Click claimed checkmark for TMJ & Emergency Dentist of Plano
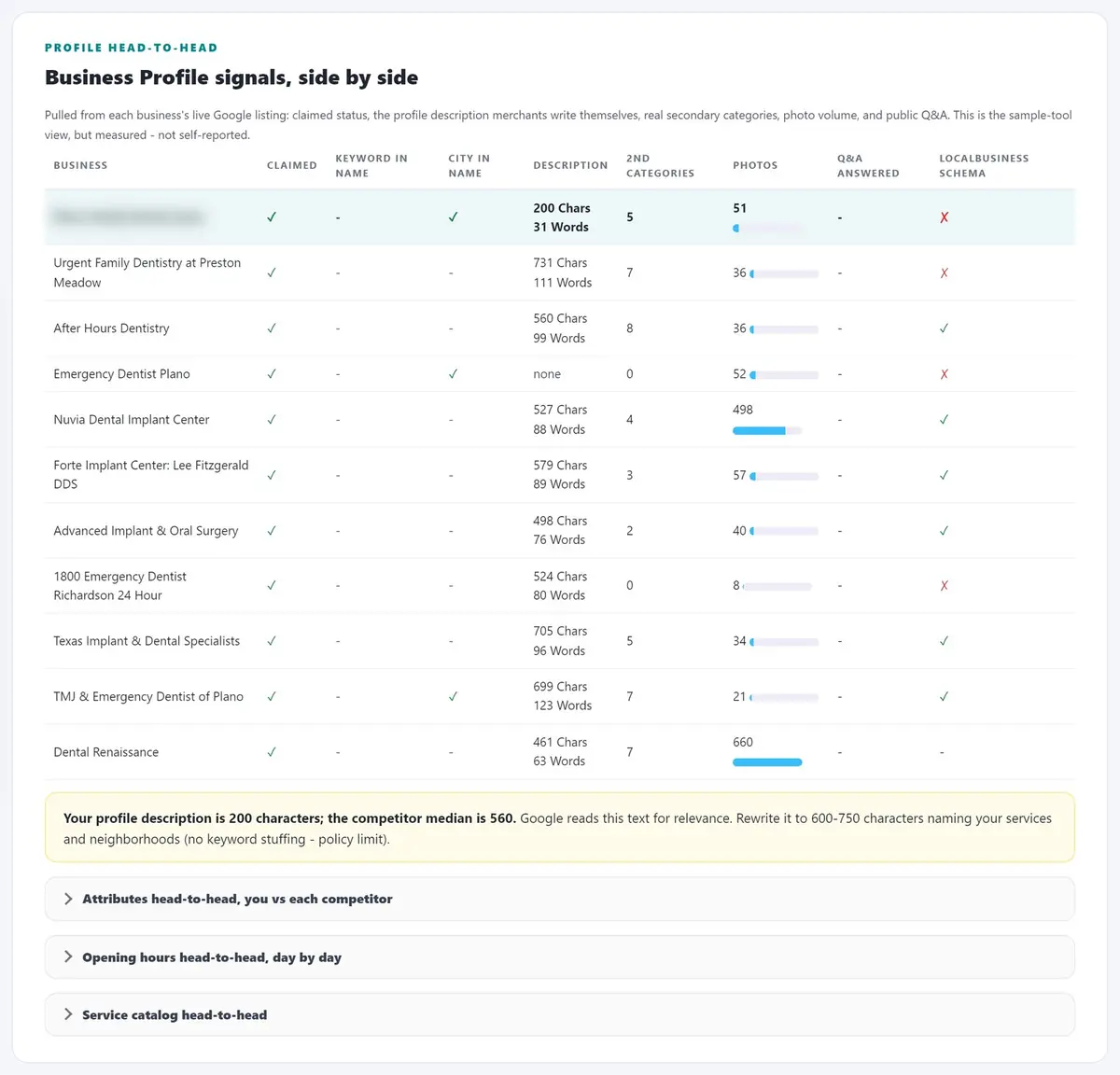The width and height of the screenshot is (1120, 1075). (x=272, y=697)
